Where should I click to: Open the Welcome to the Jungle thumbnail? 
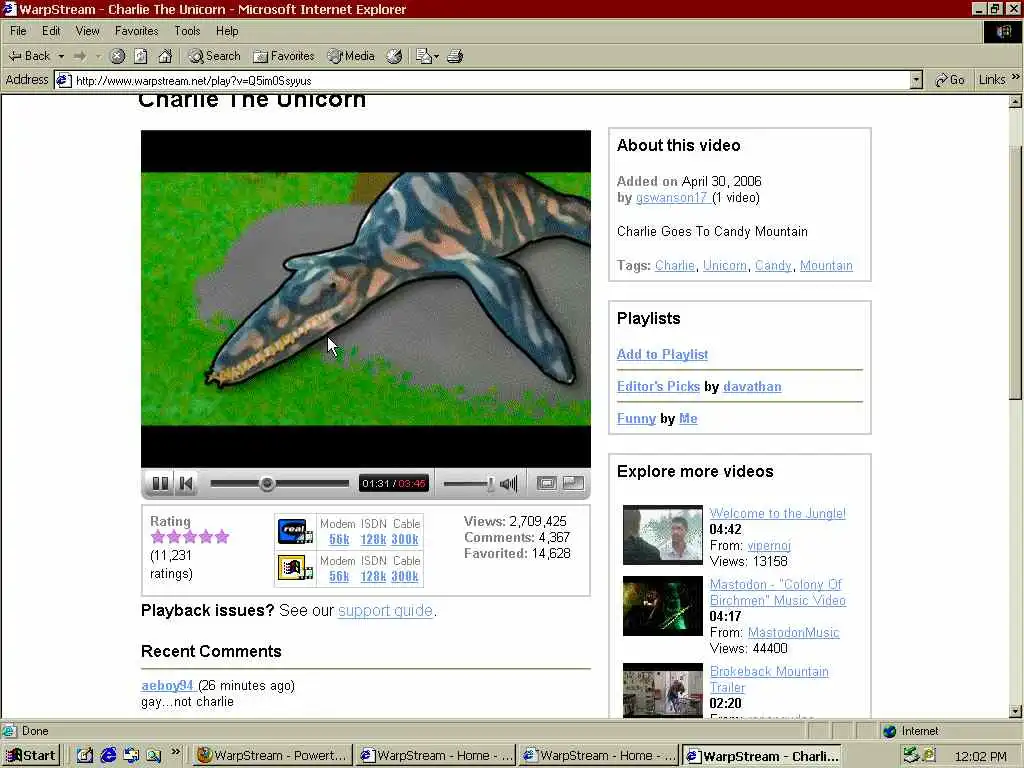click(662, 535)
